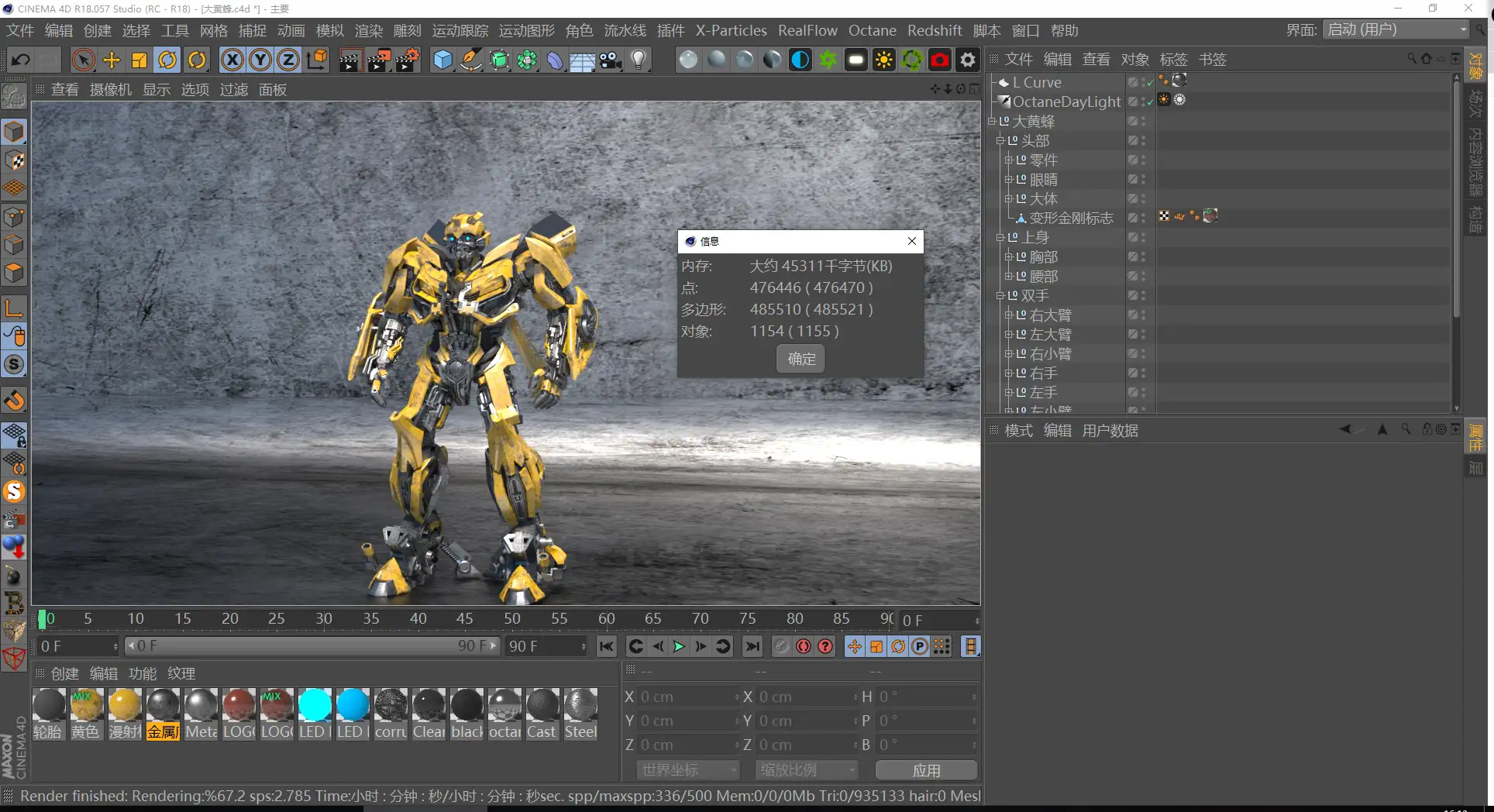This screenshot has width=1494, height=812.
Task: Collapse the 双手 group
Action: (1000, 295)
